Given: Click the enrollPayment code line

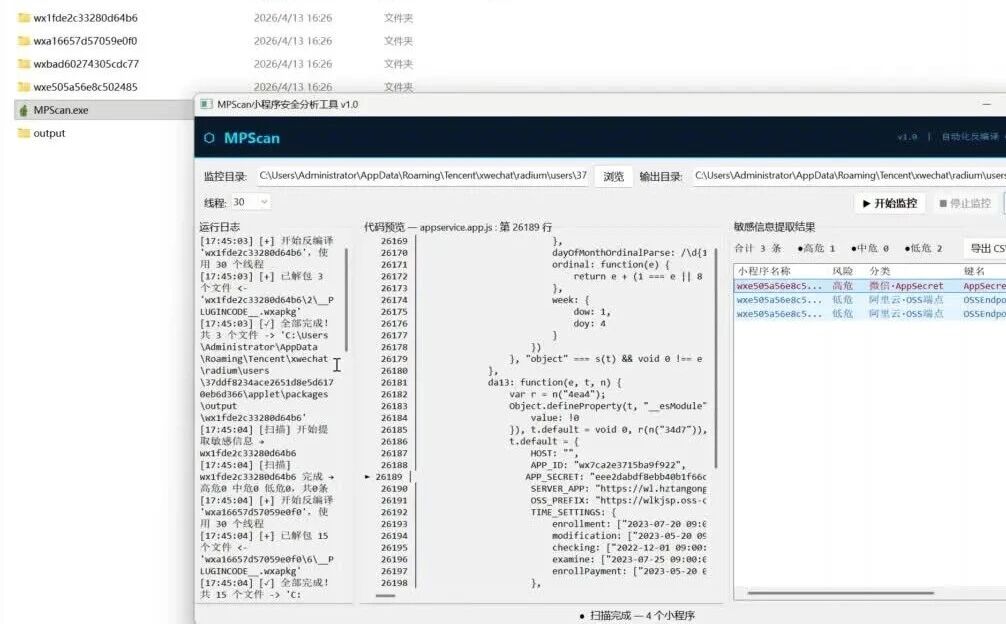Looking at the screenshot, I should [x=629, y=571].
